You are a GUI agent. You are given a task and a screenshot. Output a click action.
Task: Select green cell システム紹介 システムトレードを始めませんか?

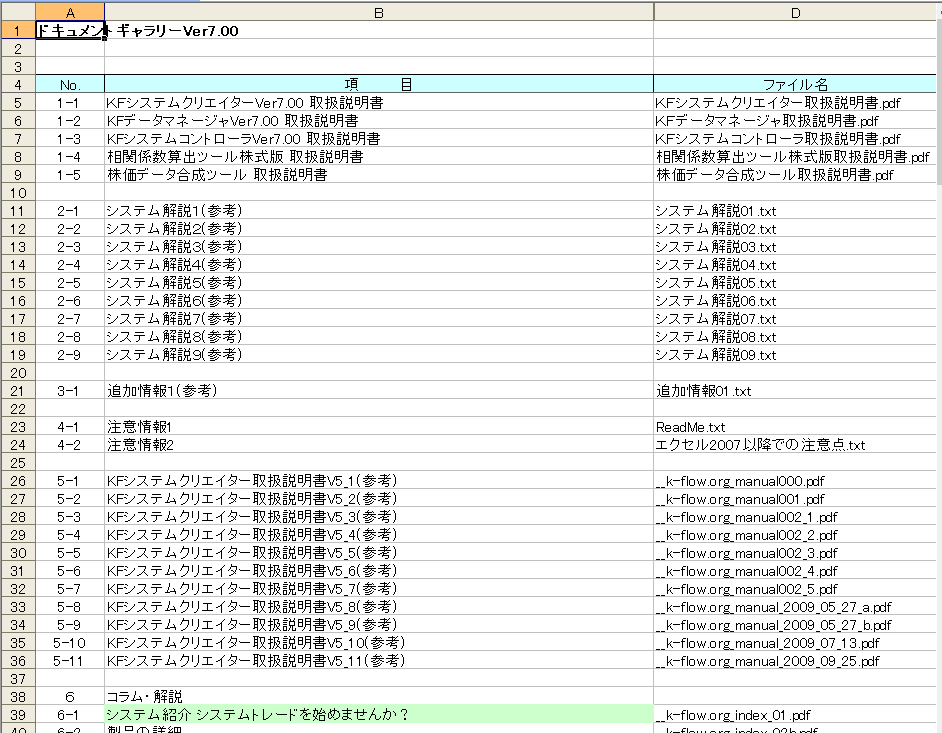378,715
